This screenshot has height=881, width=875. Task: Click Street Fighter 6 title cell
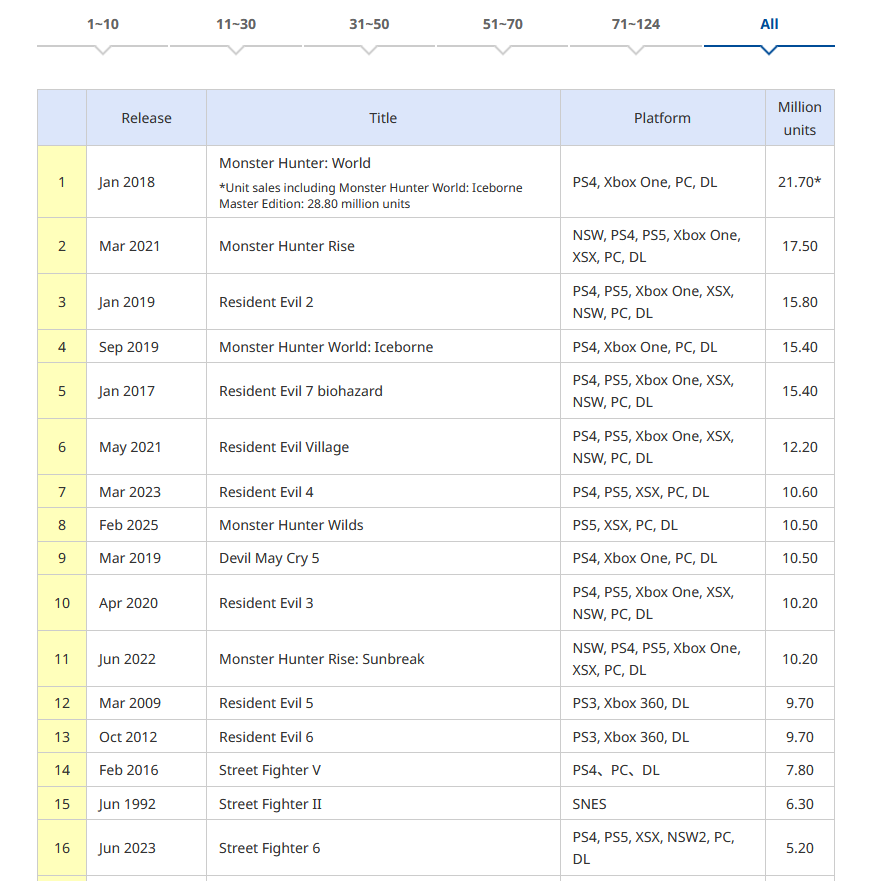(x=270, y=848)
